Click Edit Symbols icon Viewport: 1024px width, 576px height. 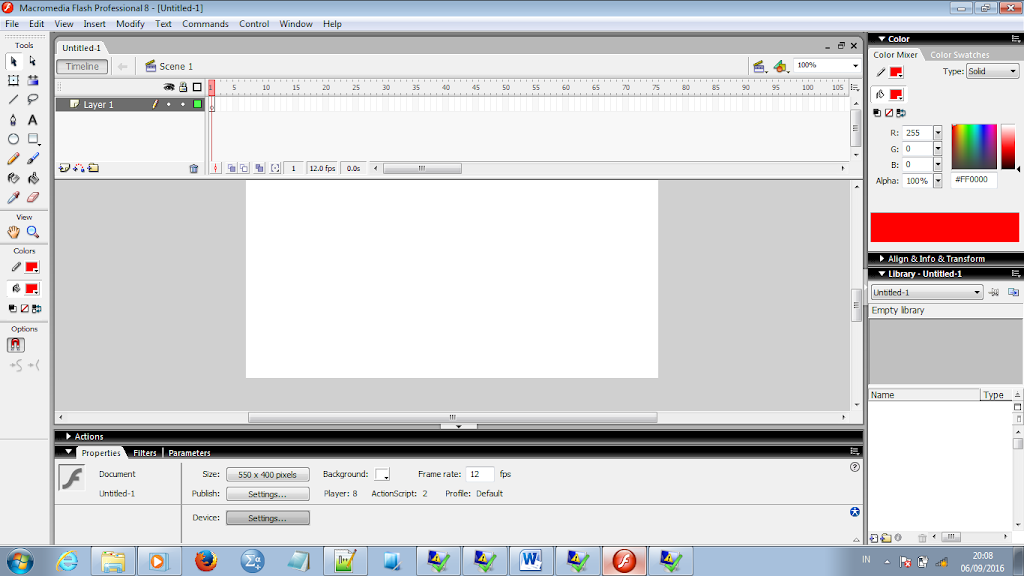click(x=781, y=66)
